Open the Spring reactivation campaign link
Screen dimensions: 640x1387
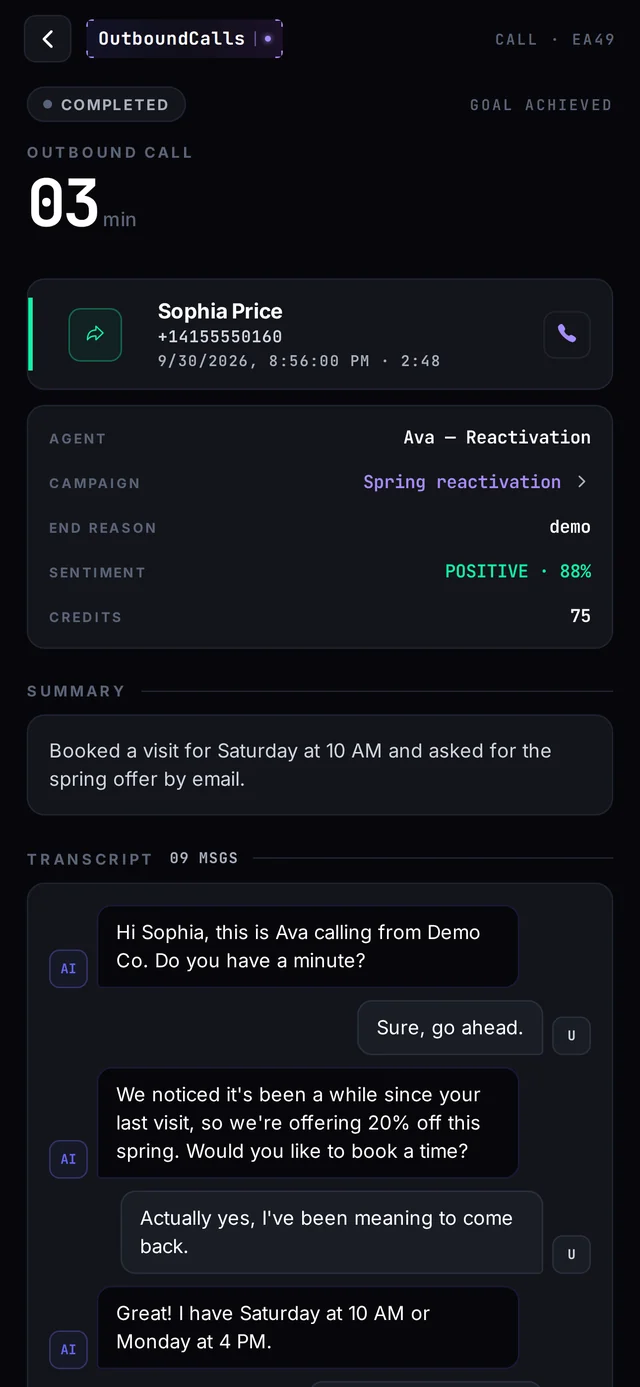tap(462, 482)
